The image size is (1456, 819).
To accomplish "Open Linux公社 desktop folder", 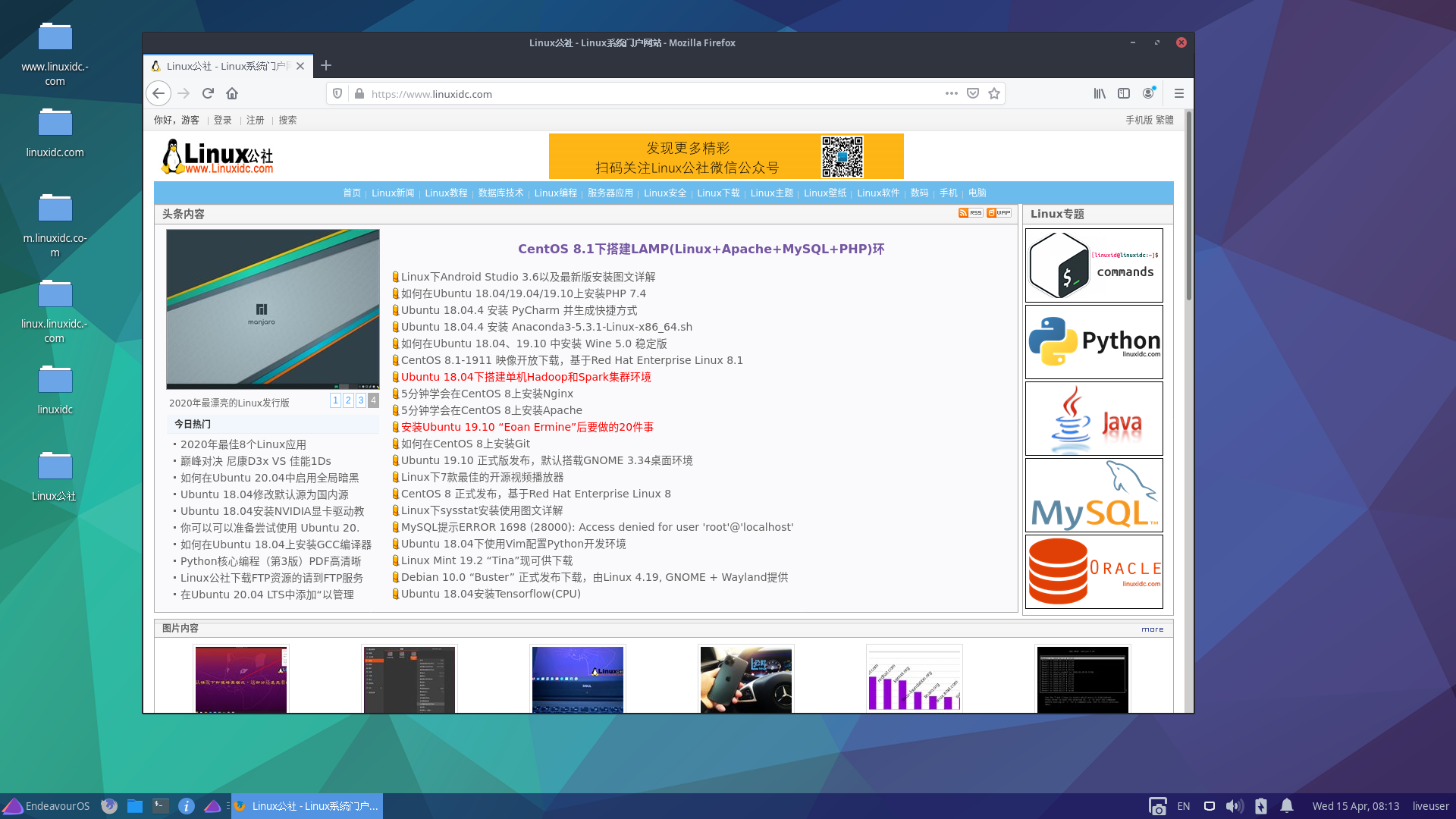I will [55, 476].
